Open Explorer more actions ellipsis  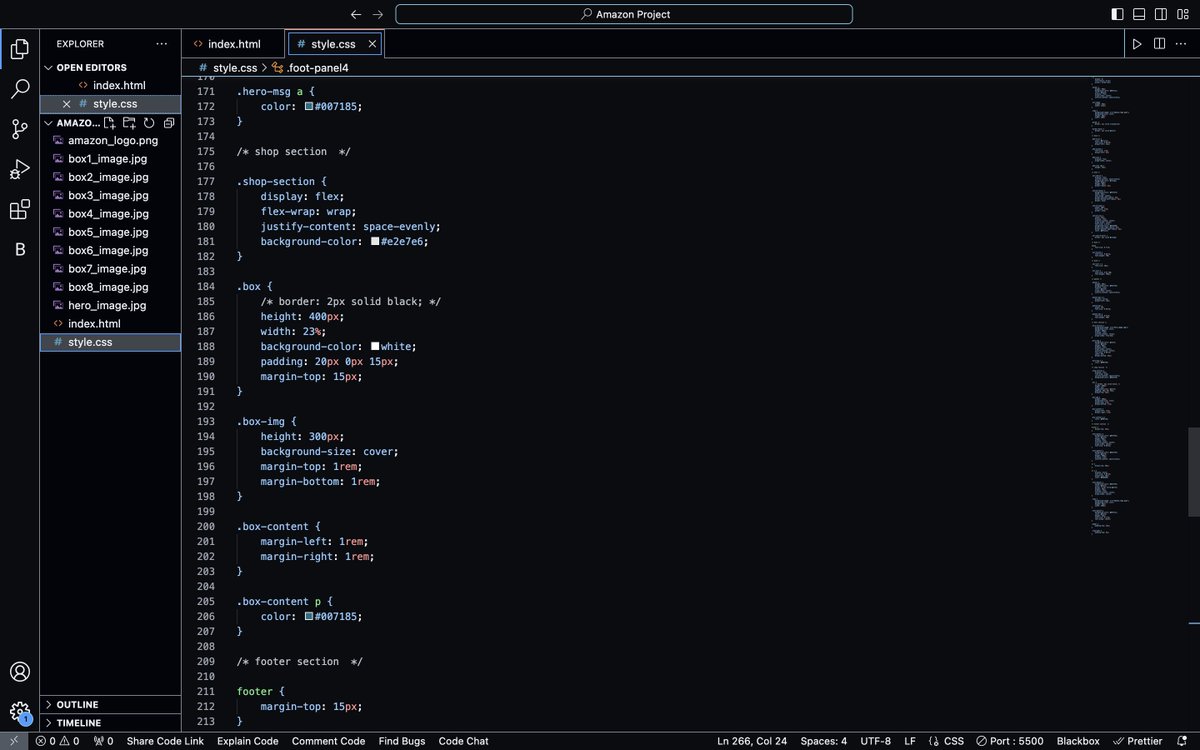(x=162, y=44)
